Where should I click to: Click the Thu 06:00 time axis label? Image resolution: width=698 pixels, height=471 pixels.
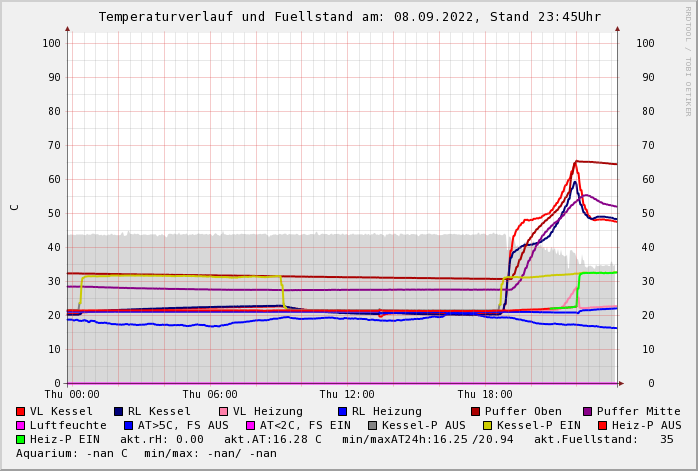tap(210, 395)
